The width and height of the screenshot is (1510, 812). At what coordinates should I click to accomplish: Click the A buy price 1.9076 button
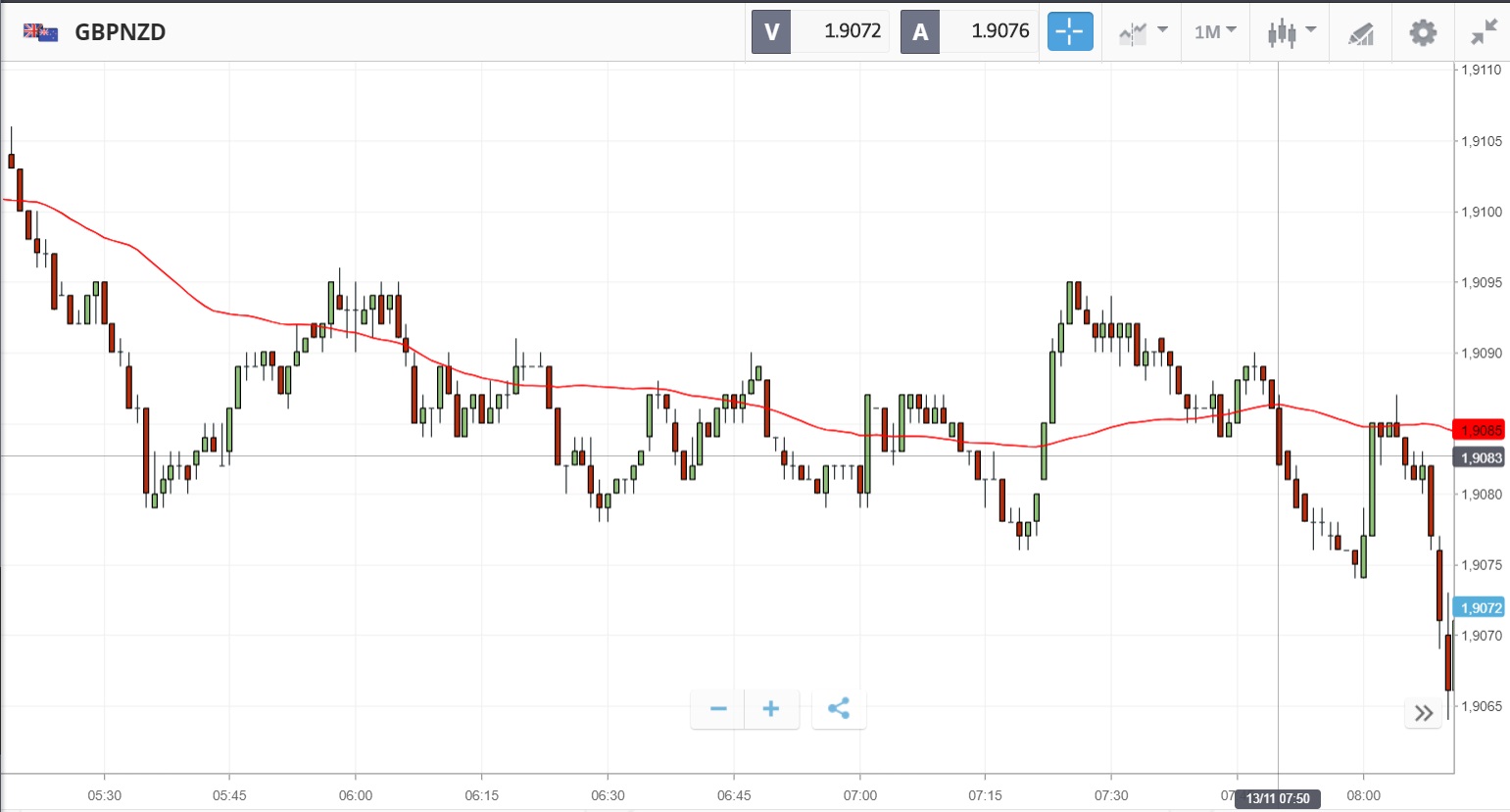[x=968, y=31]
